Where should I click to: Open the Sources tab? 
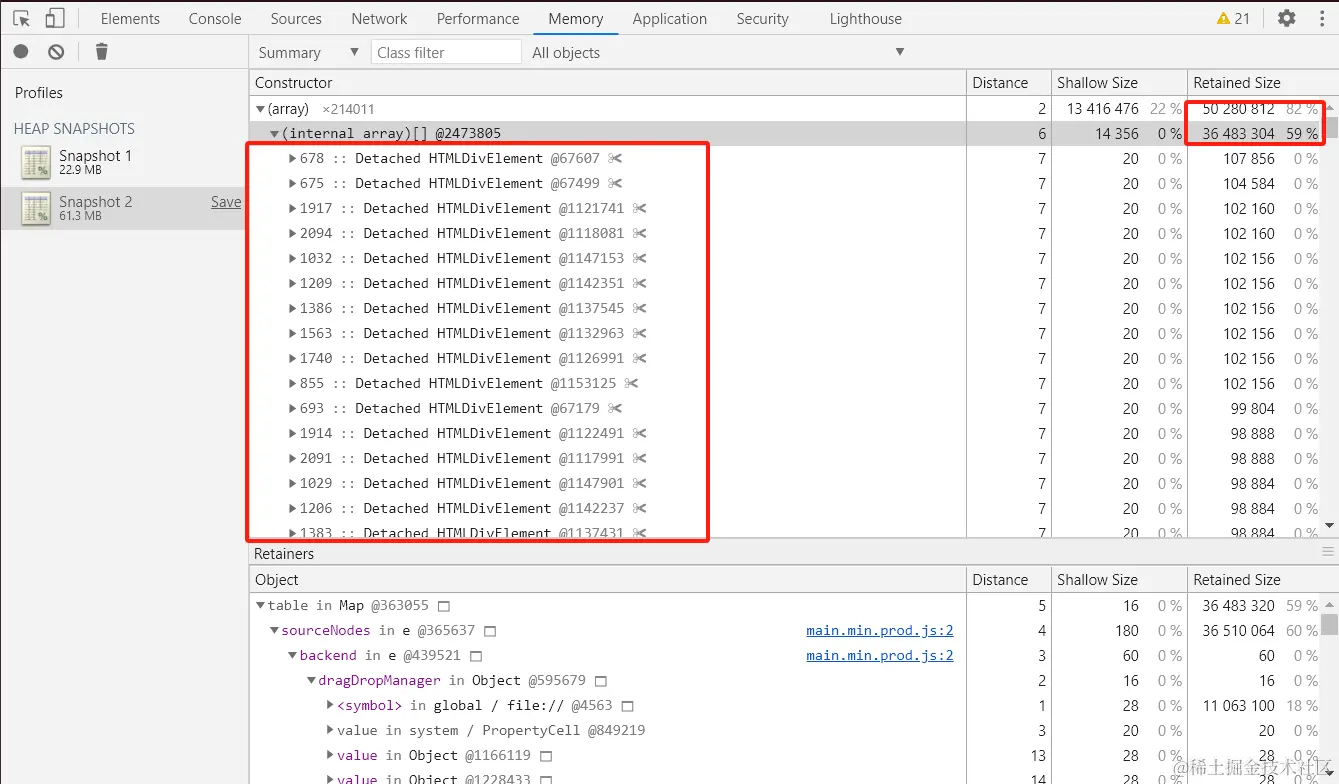[296, 18]
